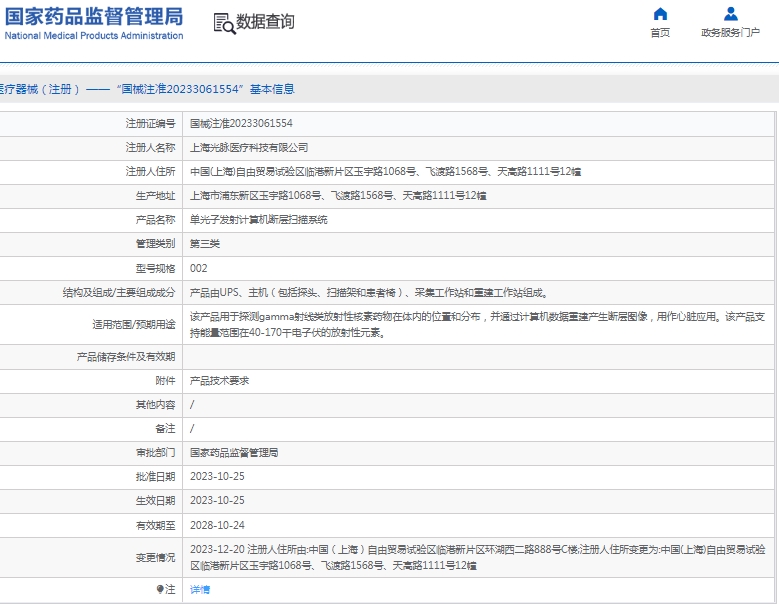The image size is (779, 607).
Task: Click the 结构及组成/主要组成成分 label
Action: coord(119,293)
